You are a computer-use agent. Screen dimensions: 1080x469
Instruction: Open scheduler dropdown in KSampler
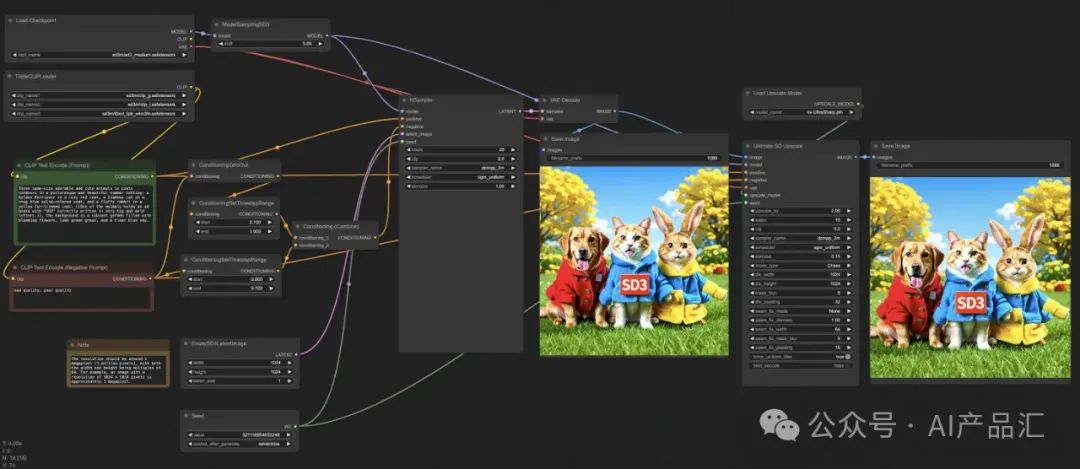[x=460, y=177]
